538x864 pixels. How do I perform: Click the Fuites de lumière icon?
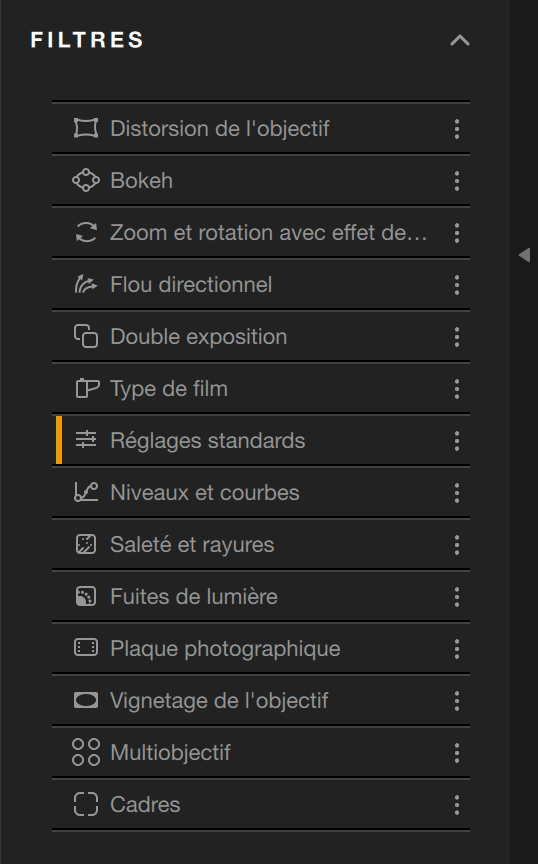[x=86, y=596]
